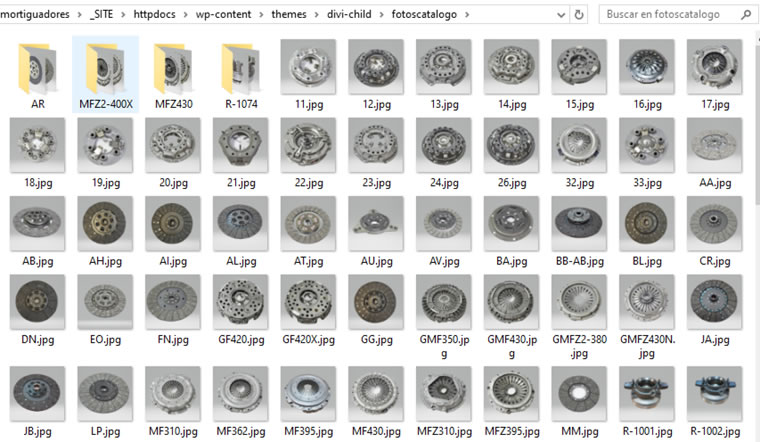Expand the chevron after fotoscatalogo breadcrumb

pyautogui.click(x=467, y=15)
